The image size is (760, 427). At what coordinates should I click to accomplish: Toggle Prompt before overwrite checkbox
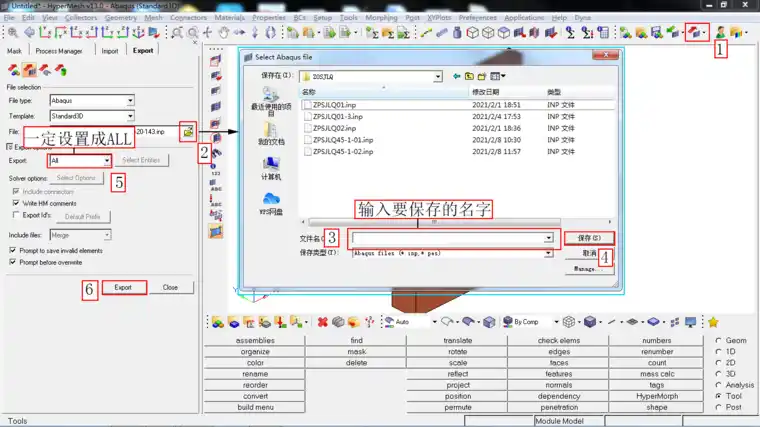[13, 262]
